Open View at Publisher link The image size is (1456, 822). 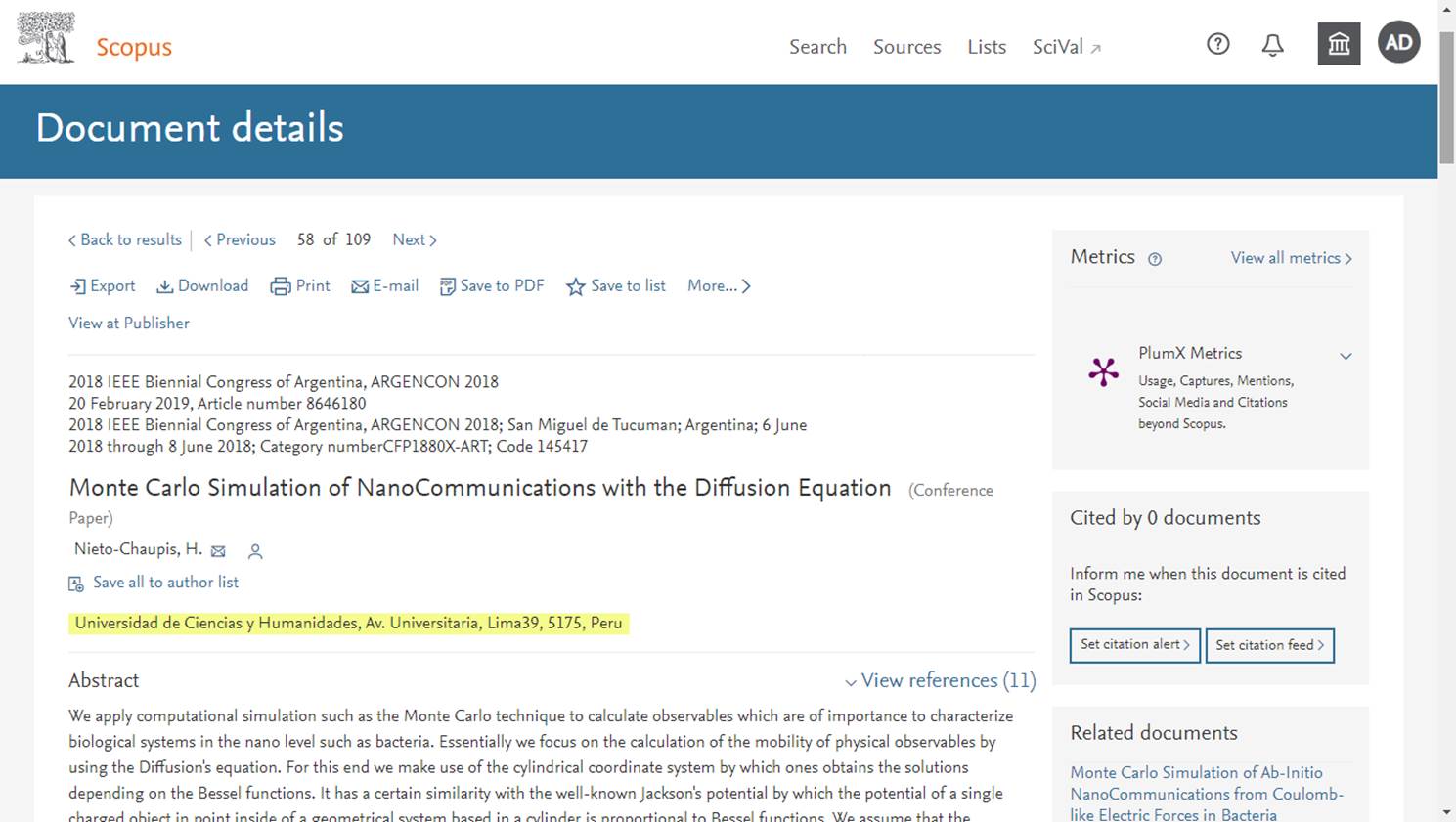pos(129,324)
